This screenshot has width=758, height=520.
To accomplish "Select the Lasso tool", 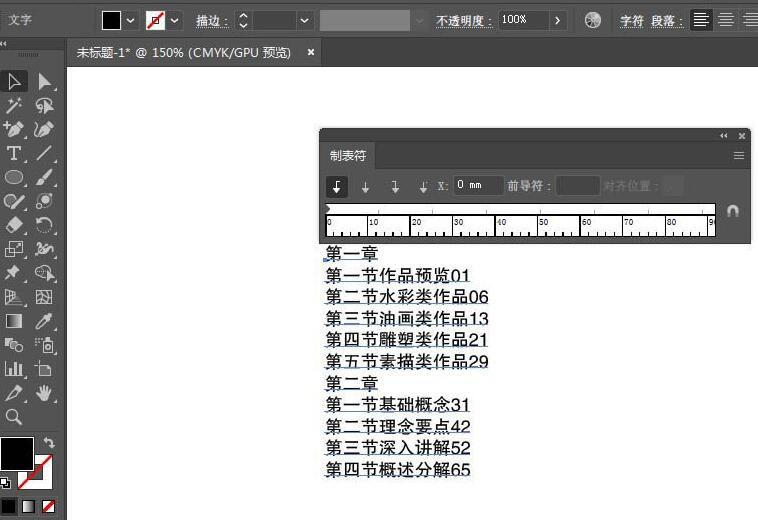I will tap(44, 105).
